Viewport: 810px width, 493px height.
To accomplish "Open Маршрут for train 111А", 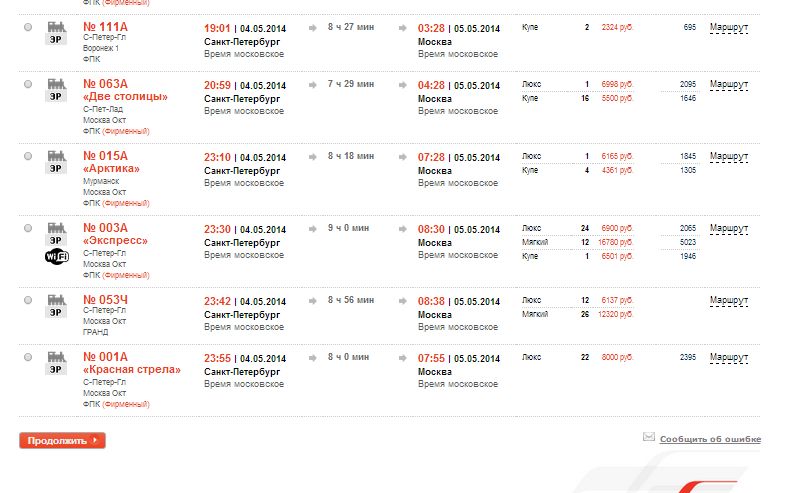I will pyautogui.click(x=728, y=27).
